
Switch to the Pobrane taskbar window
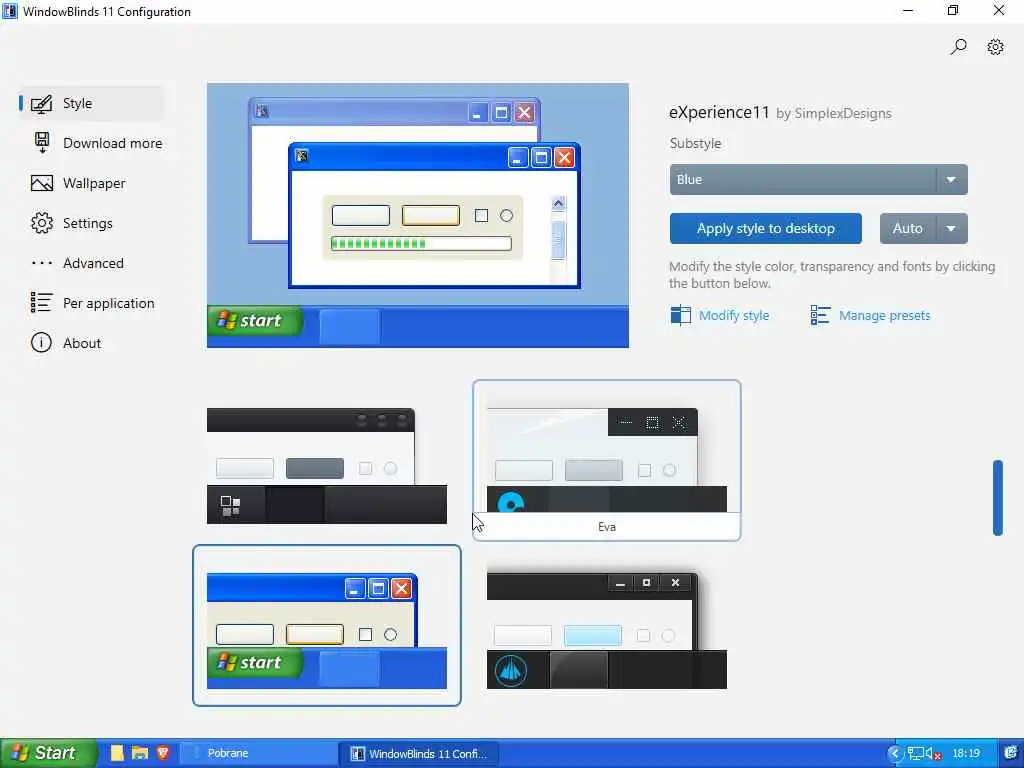pyautogui.click(x=259, y=753)
